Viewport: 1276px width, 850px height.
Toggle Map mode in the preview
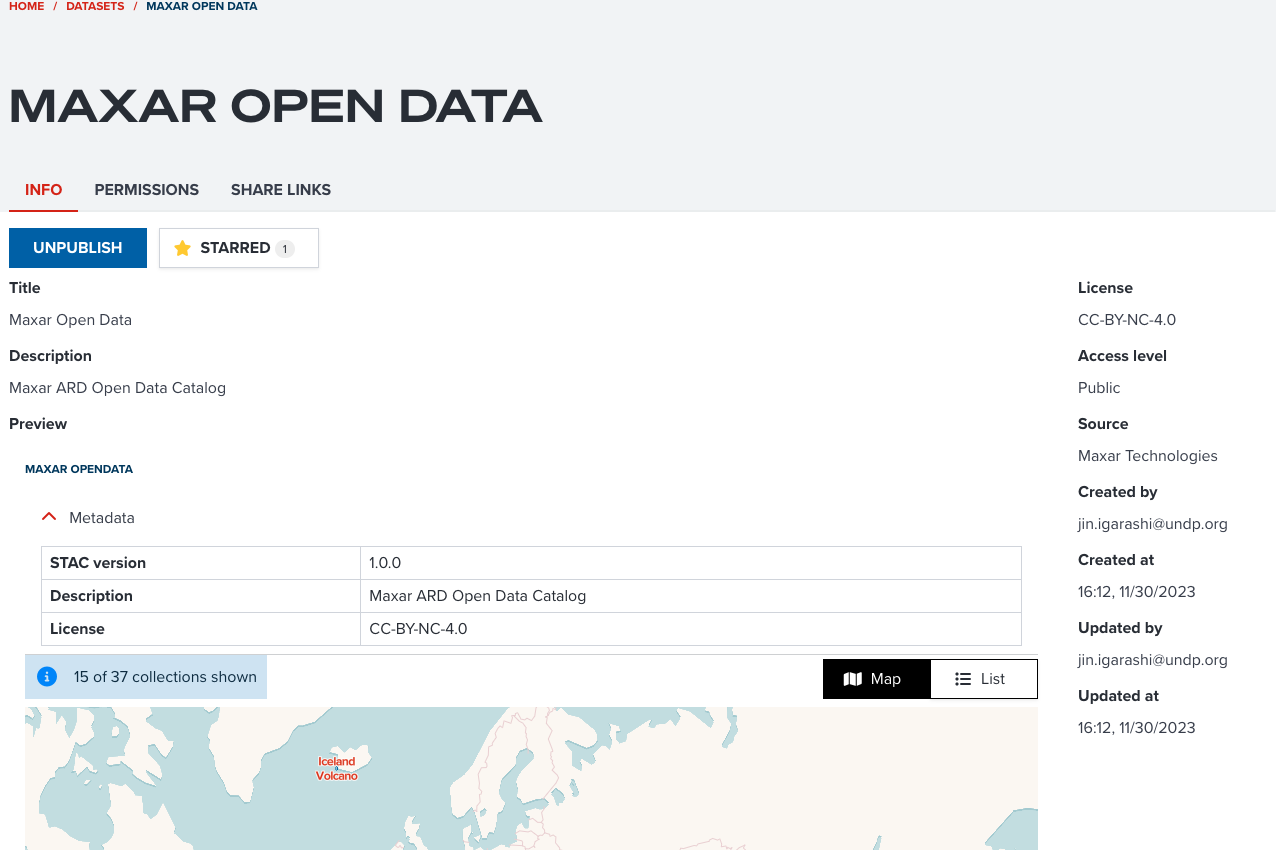tap(876, 678)
